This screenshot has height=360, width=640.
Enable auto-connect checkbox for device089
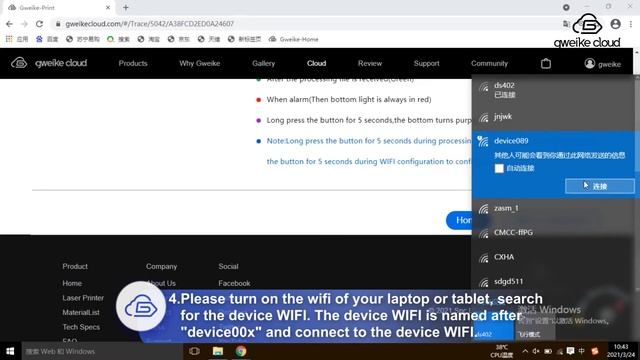pyautogui.click(x=499, y=168)
